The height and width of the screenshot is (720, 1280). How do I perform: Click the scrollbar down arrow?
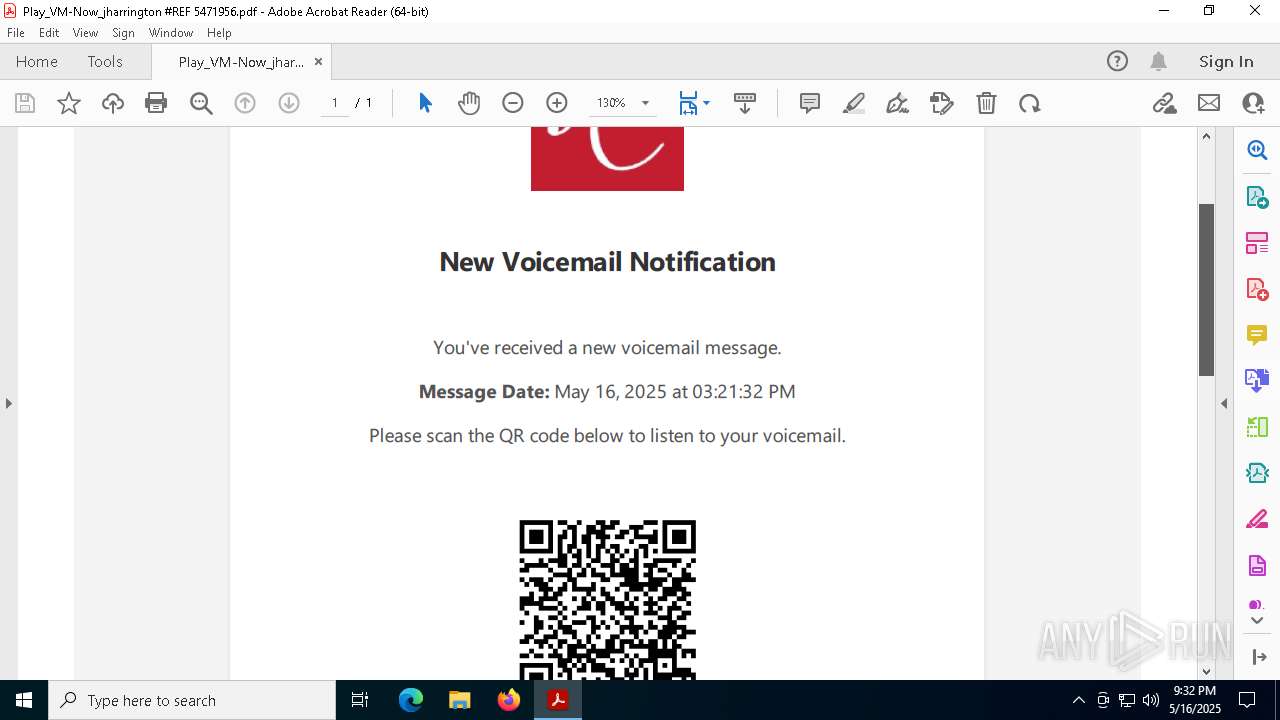point(1206,672)
